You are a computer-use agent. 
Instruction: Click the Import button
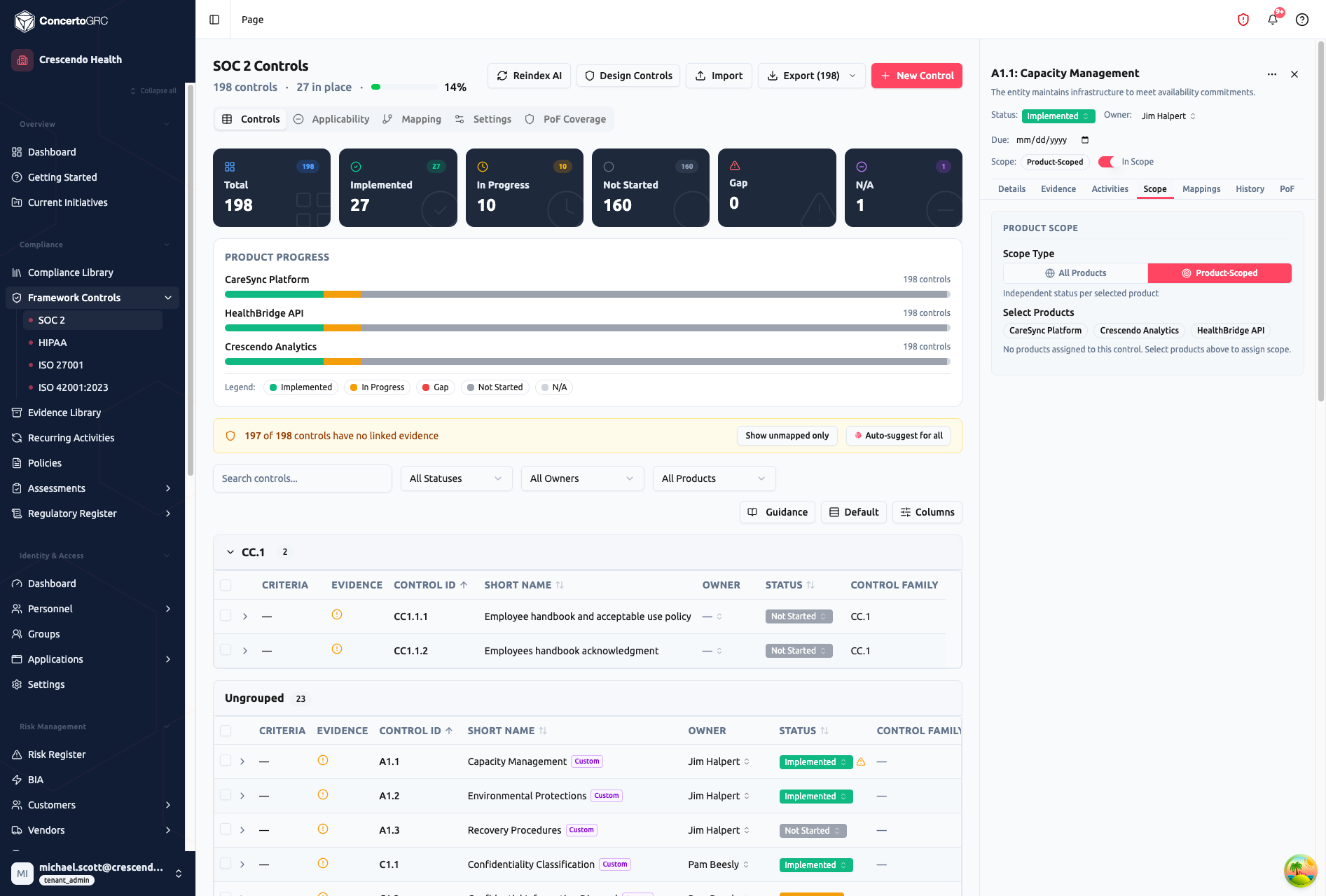coord(719,76)
